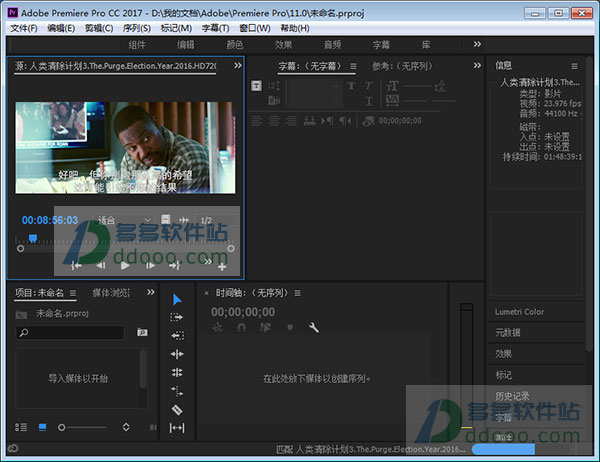The width and height of the screenshot is (600, 462).
Task: Select the Ripple Edit tool
Action: [x=177, y=354]
